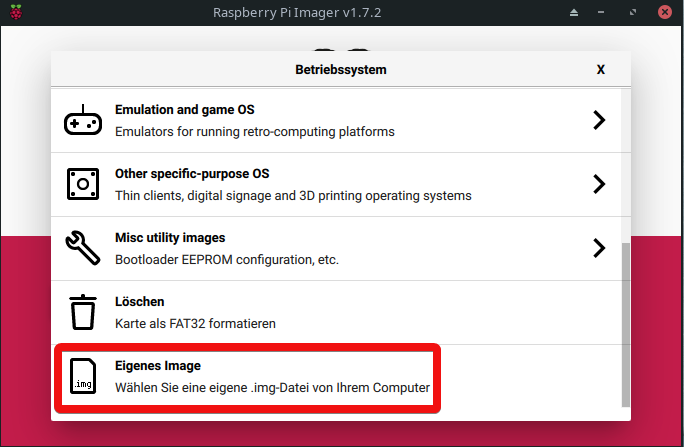Choose Löschen to format card as FAT32

[x=336, y=313]
